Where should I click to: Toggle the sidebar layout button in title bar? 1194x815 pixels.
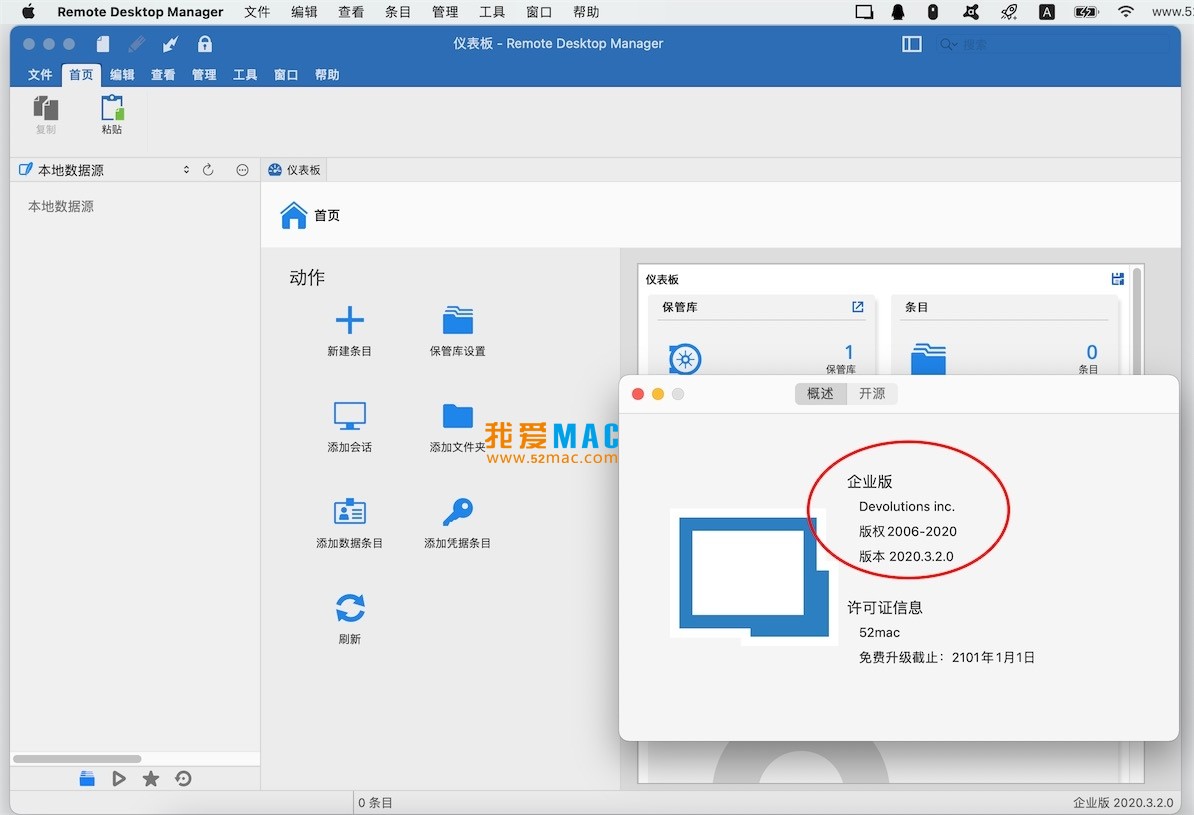point(911,44)
